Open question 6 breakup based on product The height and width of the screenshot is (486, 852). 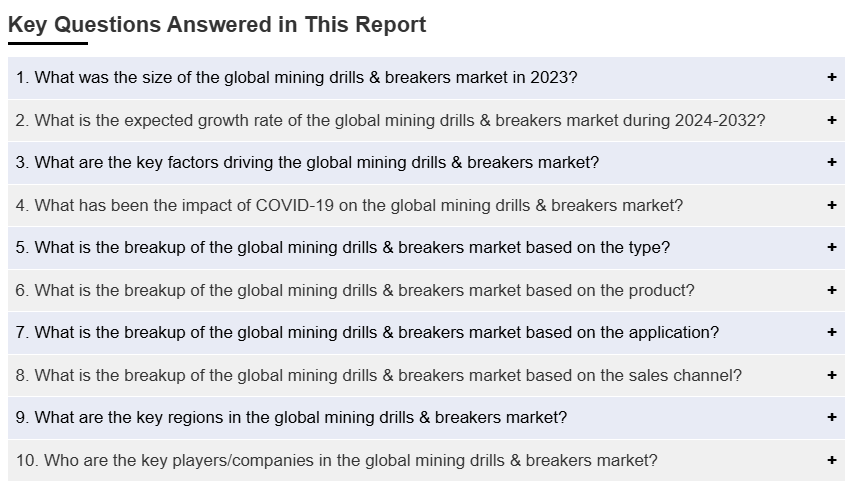[355, 290]
